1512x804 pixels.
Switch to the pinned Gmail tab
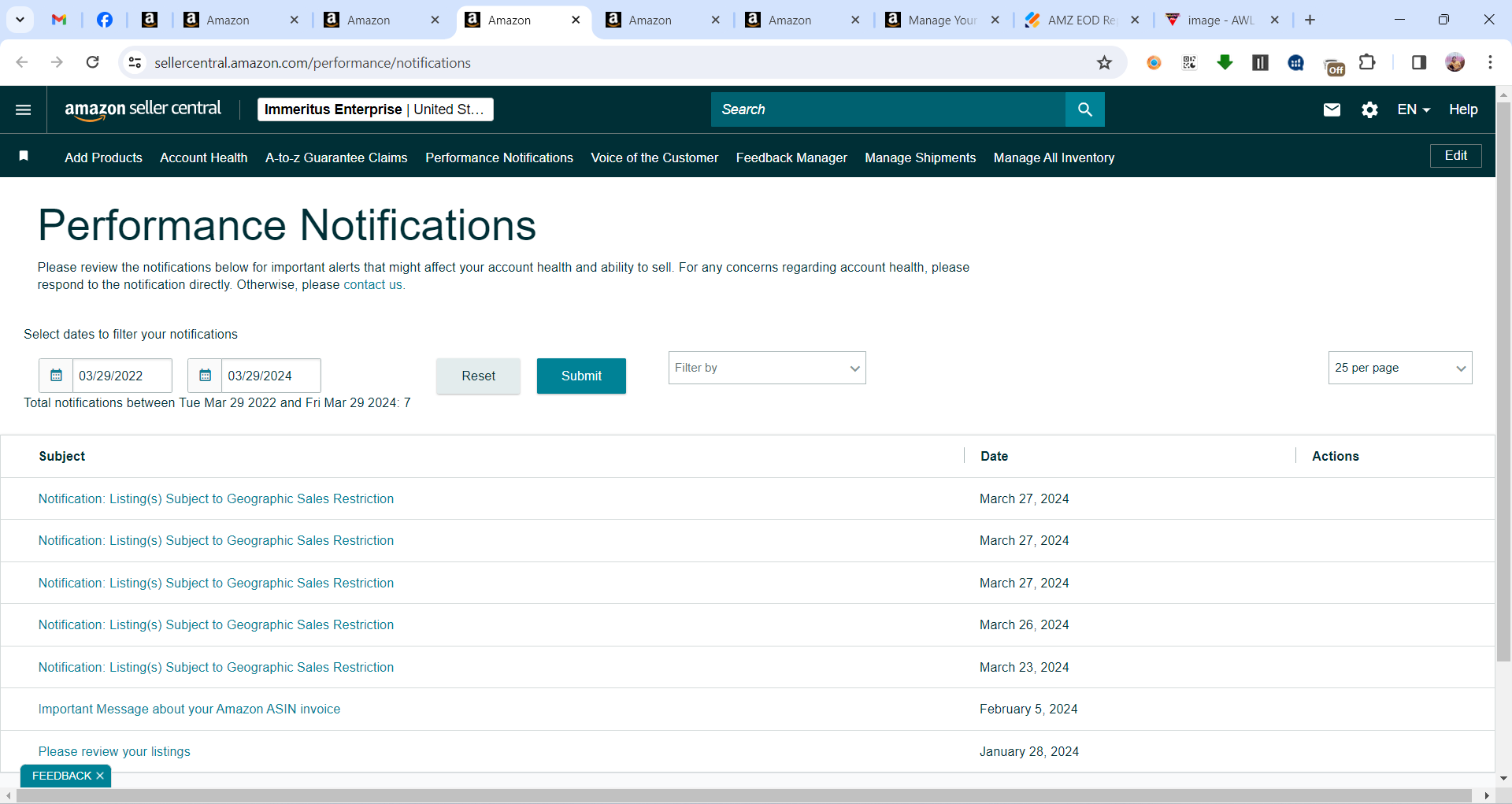pos(59,20)
